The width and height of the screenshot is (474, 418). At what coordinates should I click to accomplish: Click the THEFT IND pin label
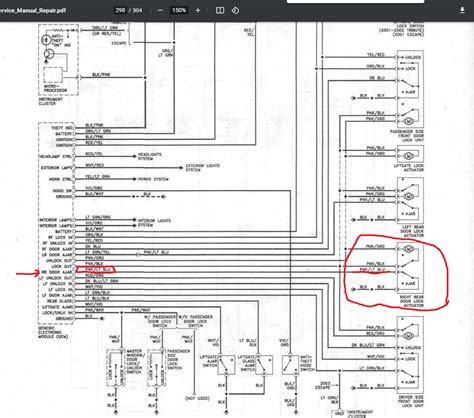point(62,128)
